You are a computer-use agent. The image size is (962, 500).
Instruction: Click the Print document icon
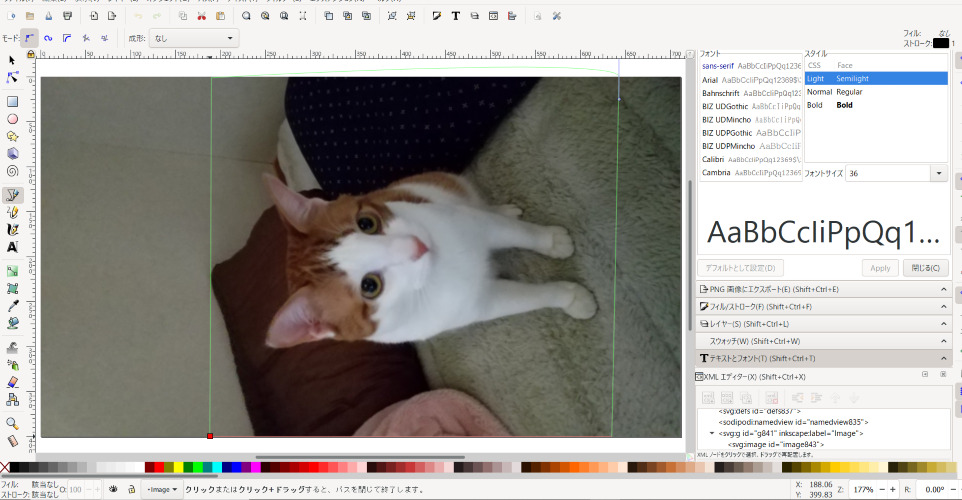tap(67, 16)
